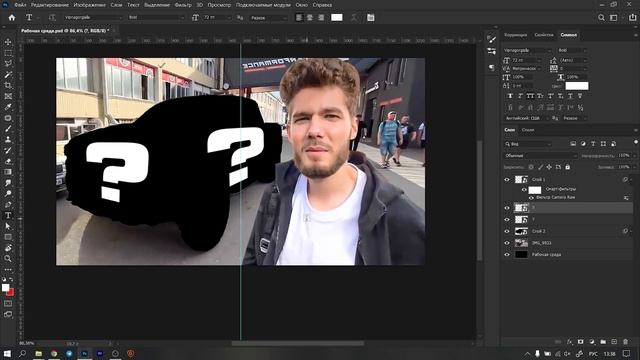Viewport: 640px width, 360px height.
Task: Open the Изображение menu
Action: pos(89,5)
